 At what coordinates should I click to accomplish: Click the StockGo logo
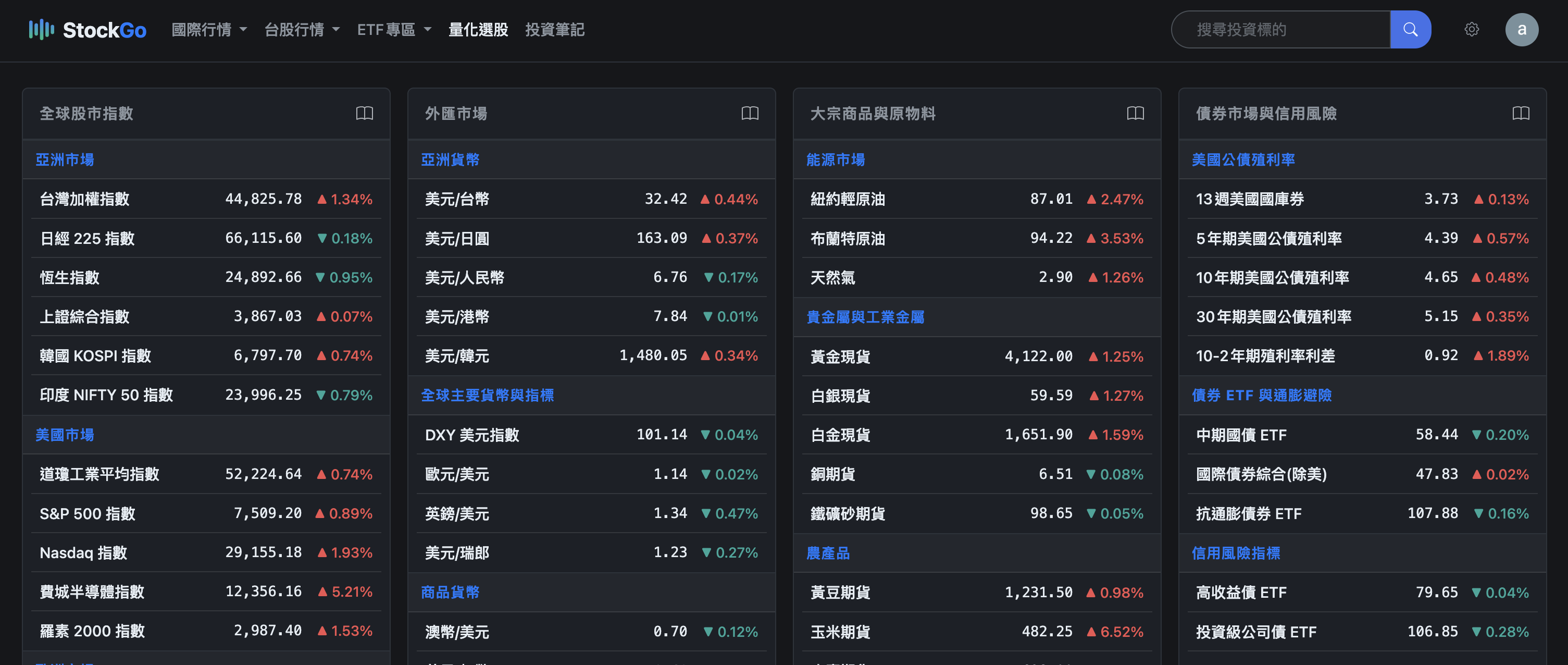click(x=88, y=29)
